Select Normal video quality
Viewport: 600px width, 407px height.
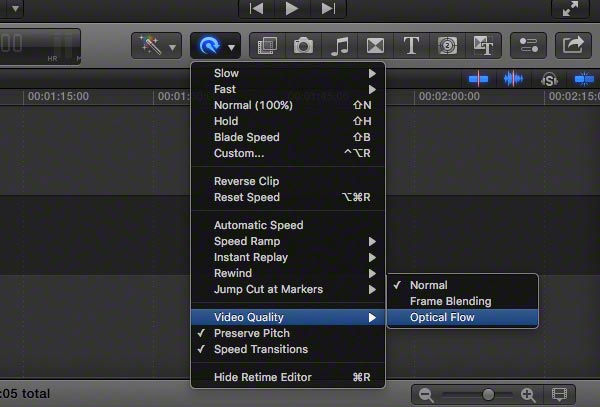tap(463, 285)
